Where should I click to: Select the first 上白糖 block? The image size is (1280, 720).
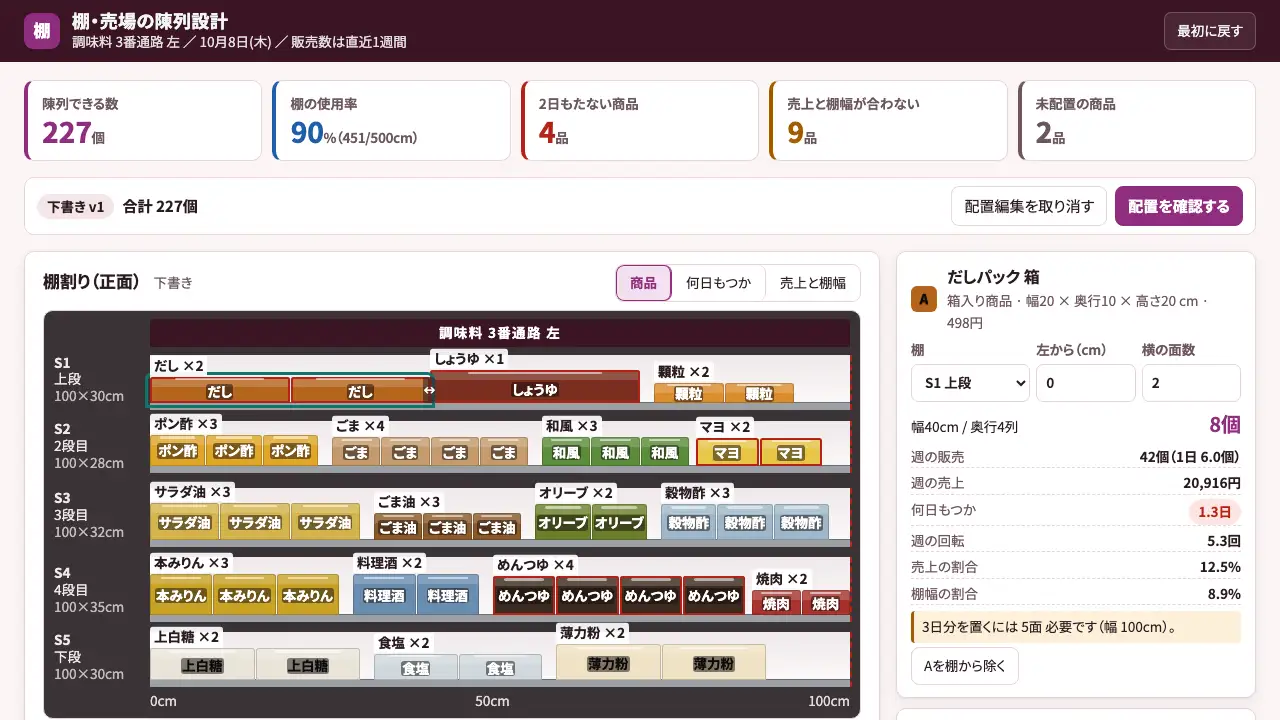click(202, 664)
